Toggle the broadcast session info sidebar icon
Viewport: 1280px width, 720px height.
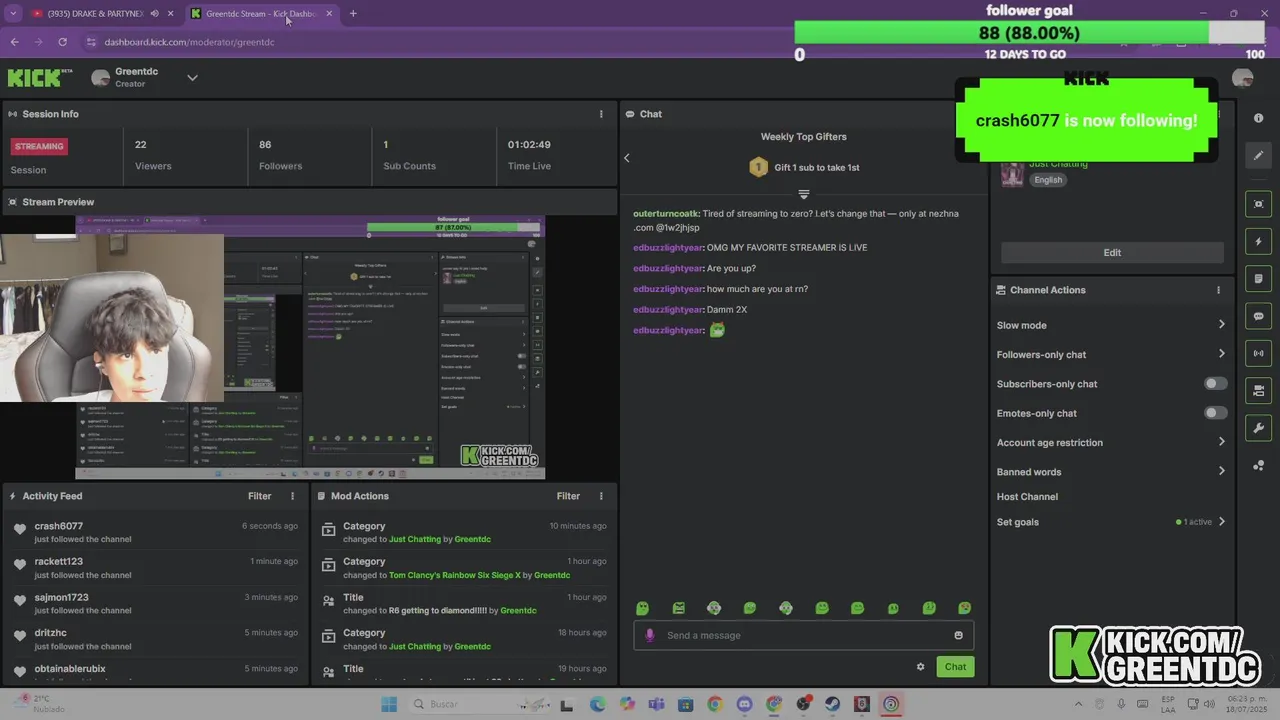click(1258, 353)
